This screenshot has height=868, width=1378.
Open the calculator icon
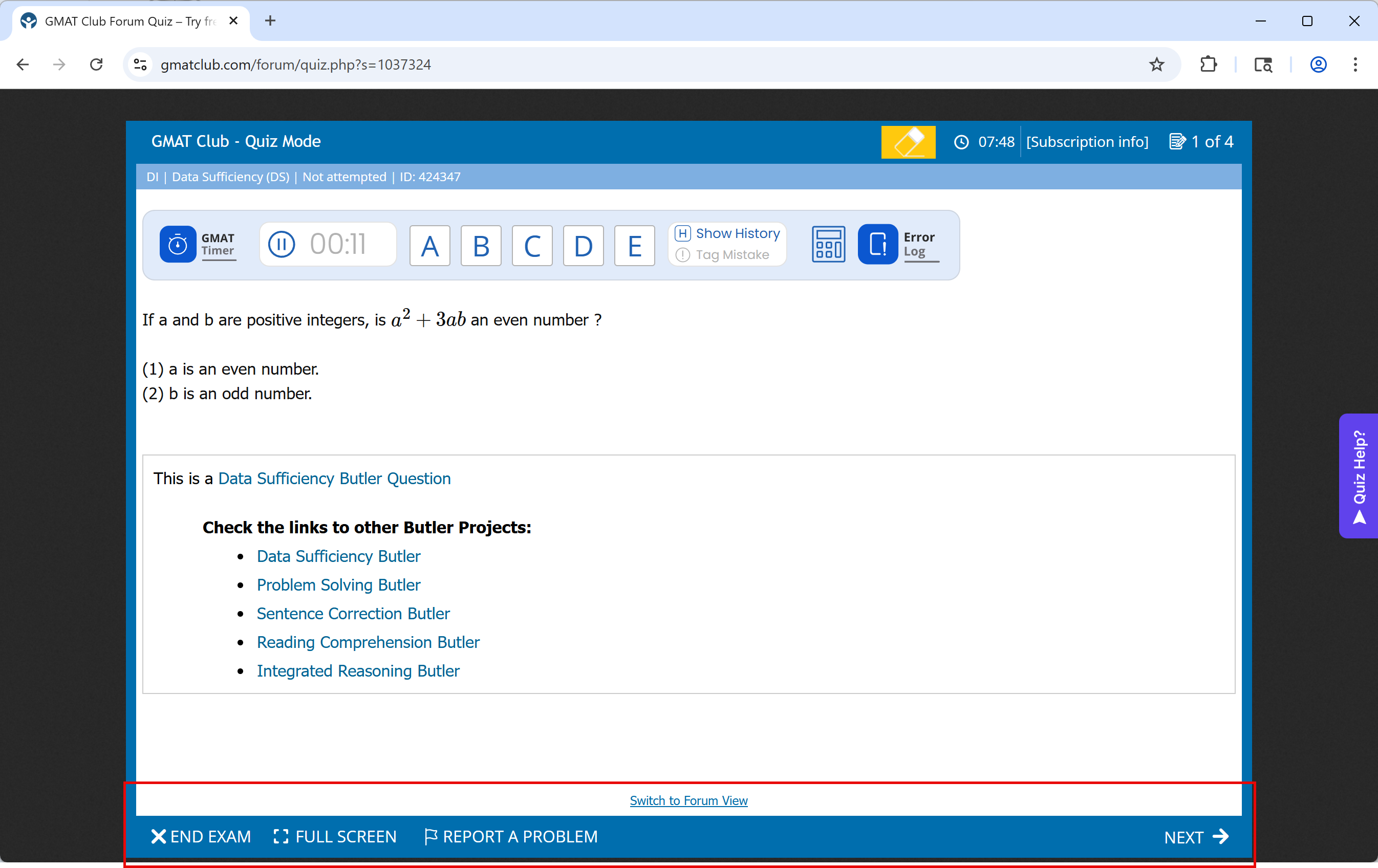(x=828, y=245)
